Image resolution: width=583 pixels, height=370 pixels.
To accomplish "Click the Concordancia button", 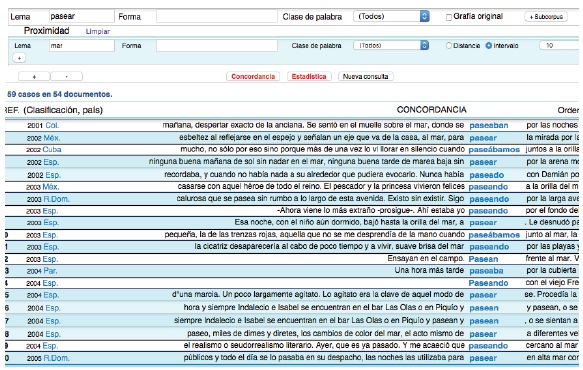I will pos(253,76).
